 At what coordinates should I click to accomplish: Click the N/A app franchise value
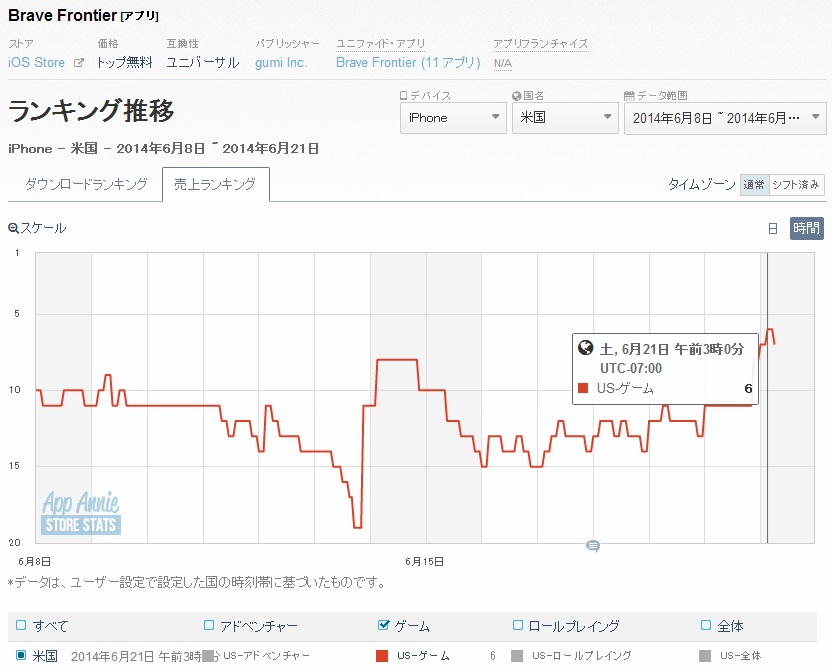point(502,64)
